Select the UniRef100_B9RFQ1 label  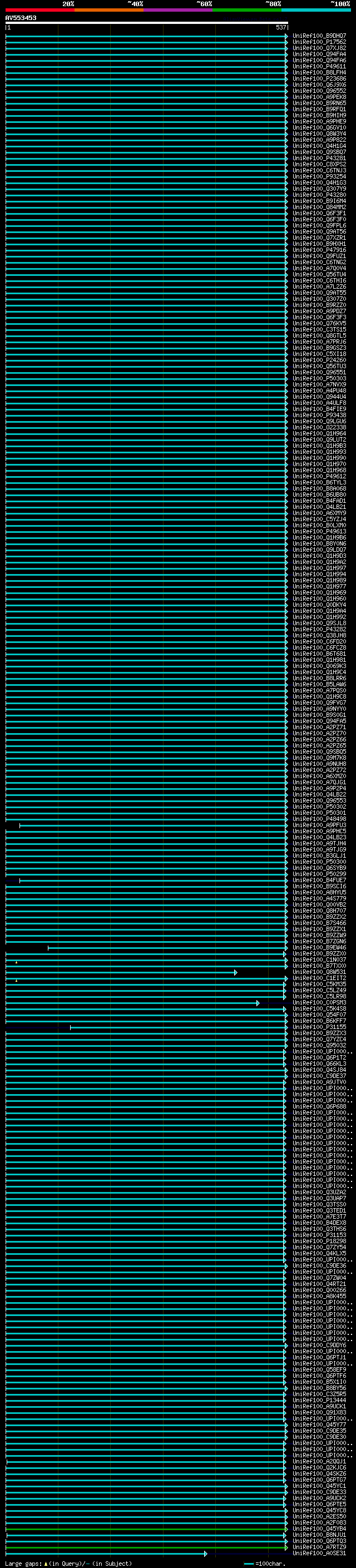[319, 110]
